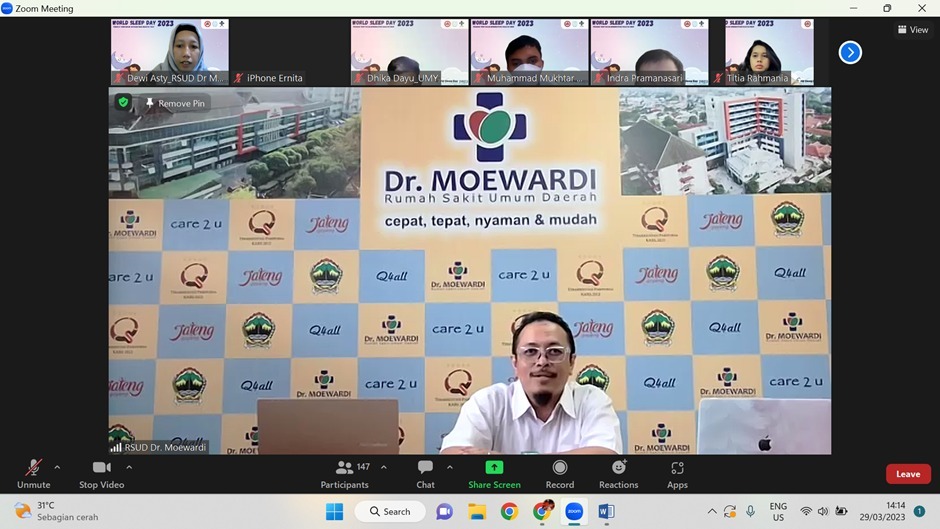
Task: Open the Chat panel
Action: click(x=425, y=473)
